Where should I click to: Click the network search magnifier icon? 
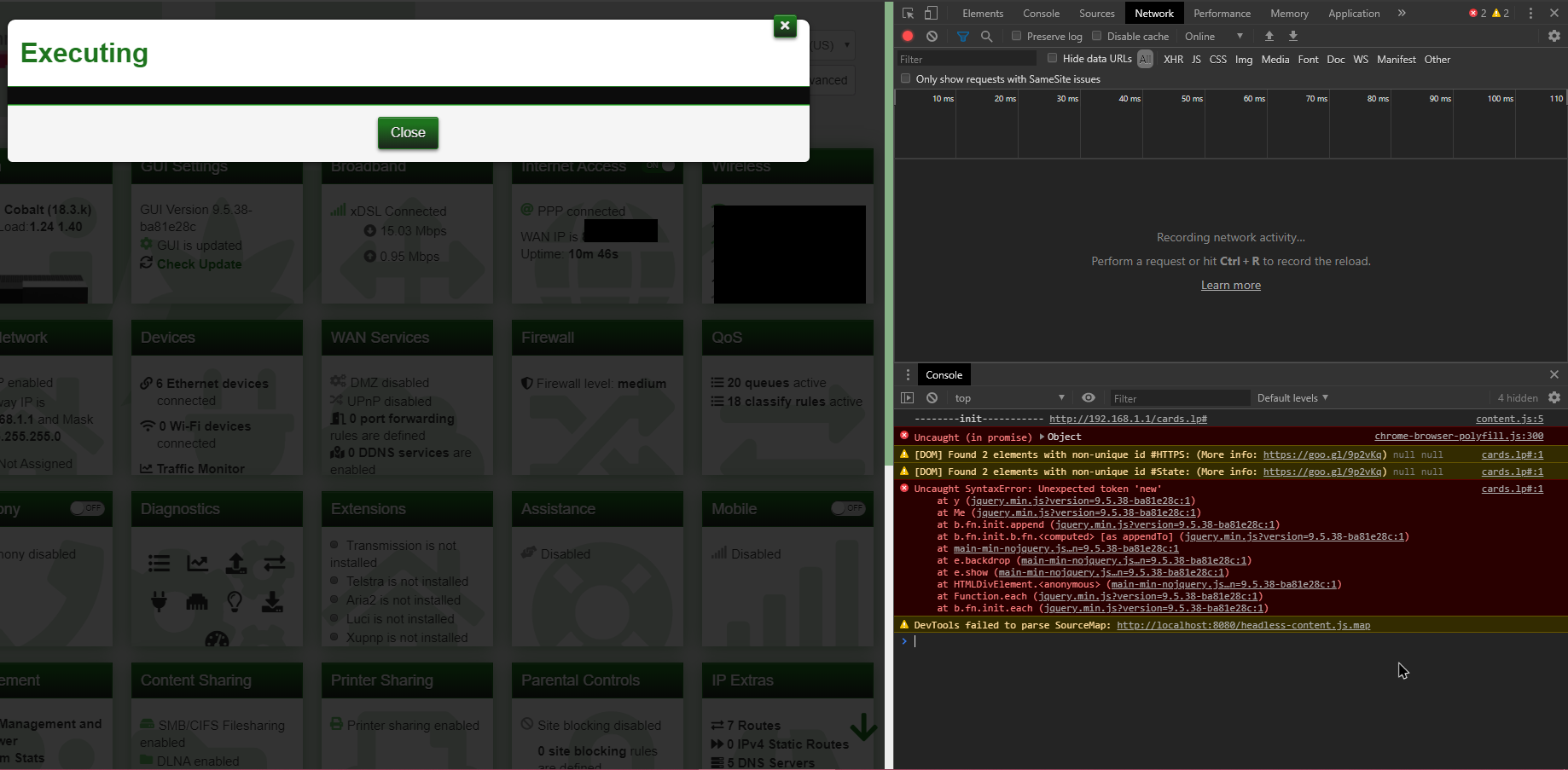pos(986,36)
